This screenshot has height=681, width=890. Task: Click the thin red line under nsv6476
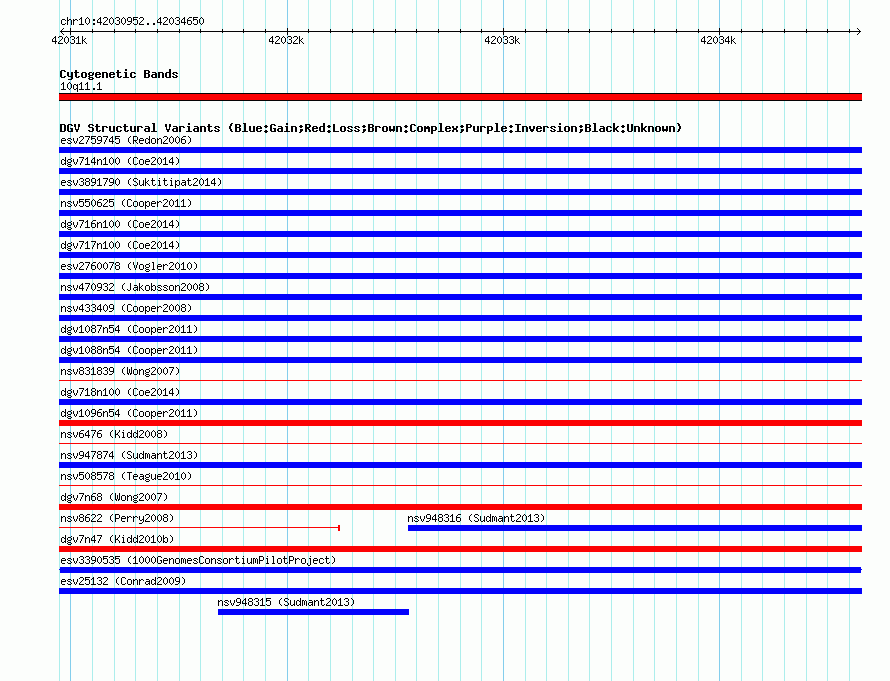(x=460, y=443)
